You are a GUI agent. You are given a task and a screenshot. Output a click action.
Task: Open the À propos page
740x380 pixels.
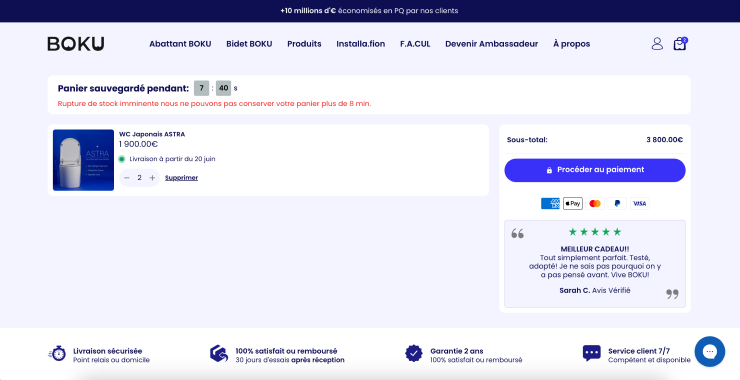572,44
